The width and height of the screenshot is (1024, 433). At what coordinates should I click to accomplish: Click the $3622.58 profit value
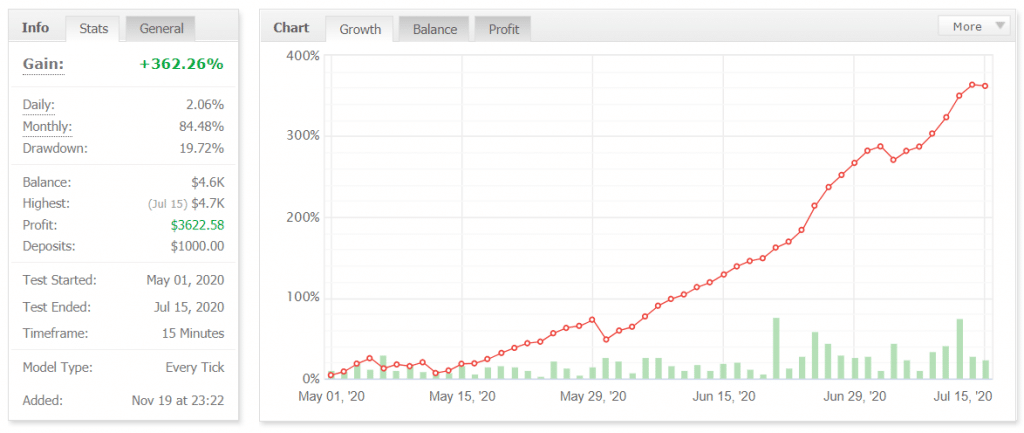point(197,225)
